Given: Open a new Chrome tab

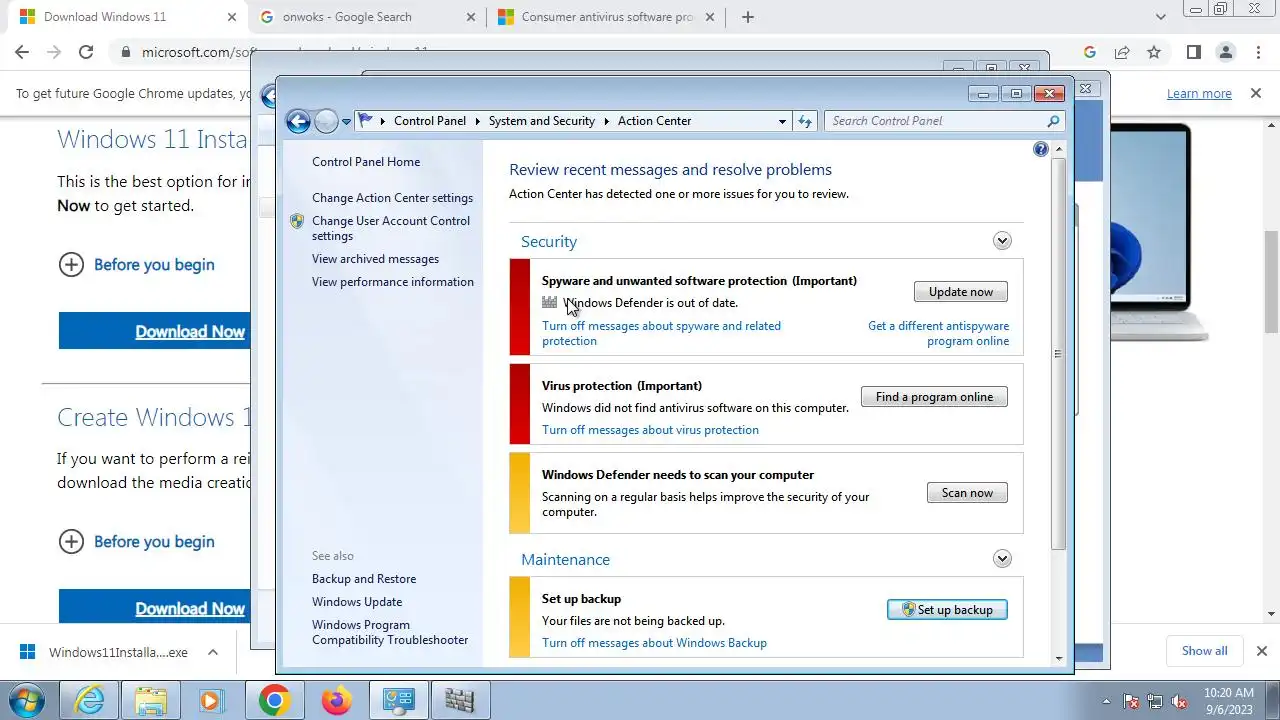Looking at the screenshot, I should [748, 17].
